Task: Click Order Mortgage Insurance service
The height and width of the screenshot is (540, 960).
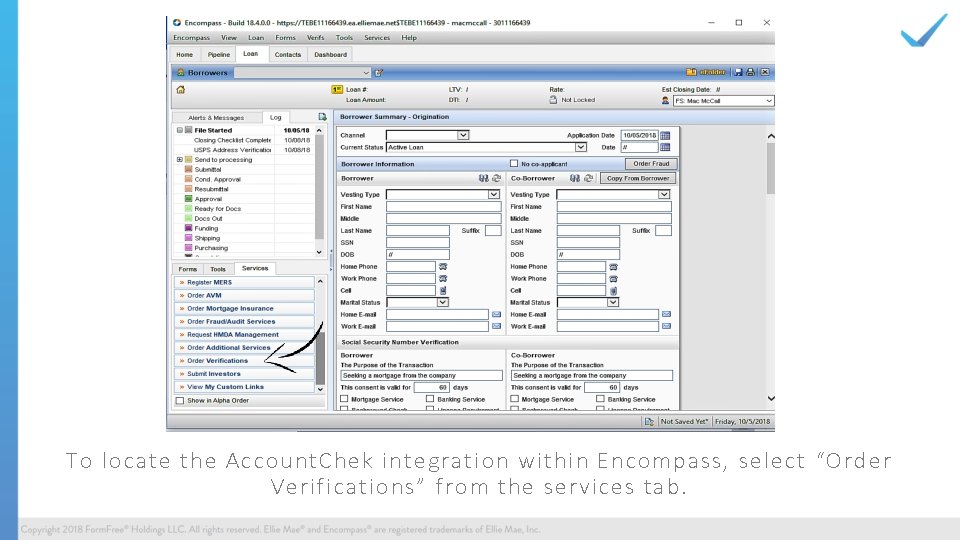Action: tap(244, 309)
